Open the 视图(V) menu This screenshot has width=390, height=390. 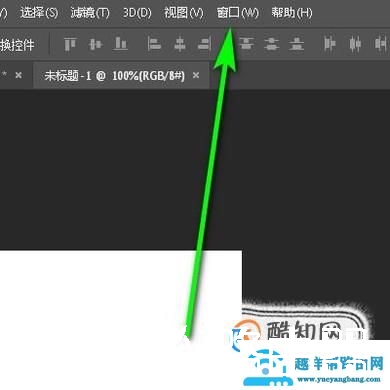184,13
